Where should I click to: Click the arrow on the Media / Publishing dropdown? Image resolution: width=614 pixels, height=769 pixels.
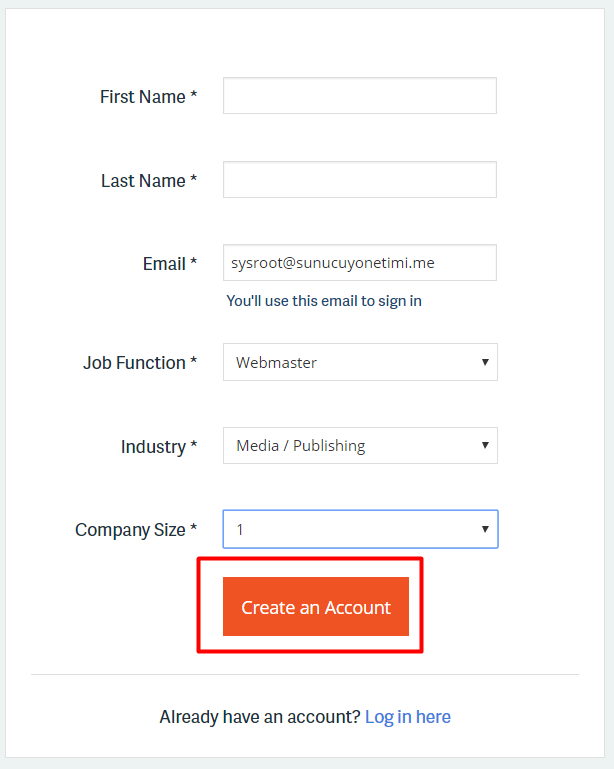coord(485,446)
